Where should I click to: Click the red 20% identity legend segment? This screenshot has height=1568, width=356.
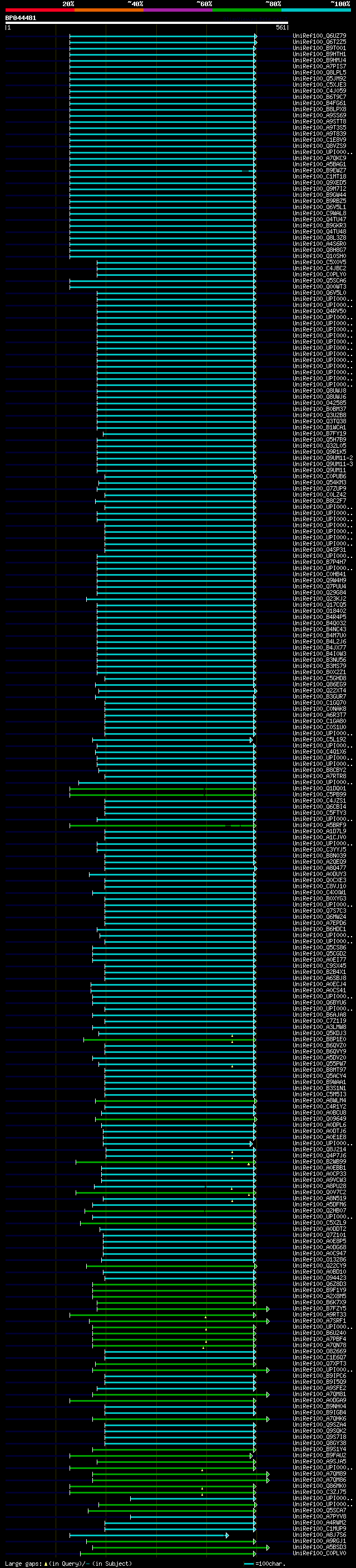pos(39,10)
